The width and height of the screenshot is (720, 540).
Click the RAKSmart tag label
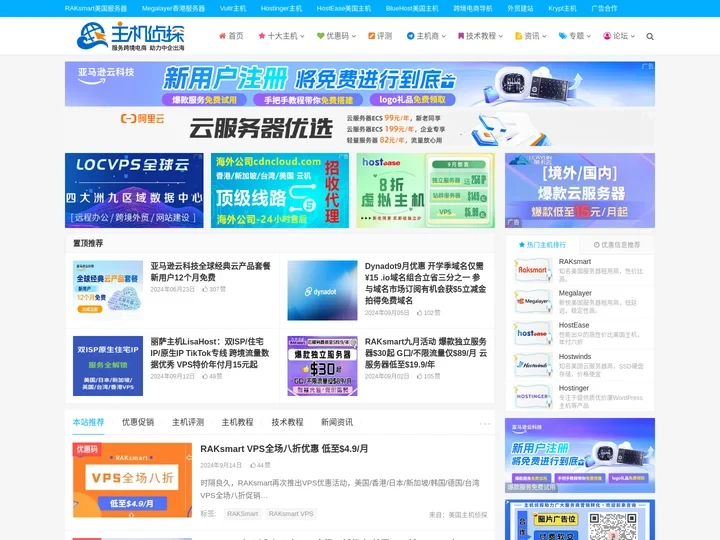pos(242,514)
